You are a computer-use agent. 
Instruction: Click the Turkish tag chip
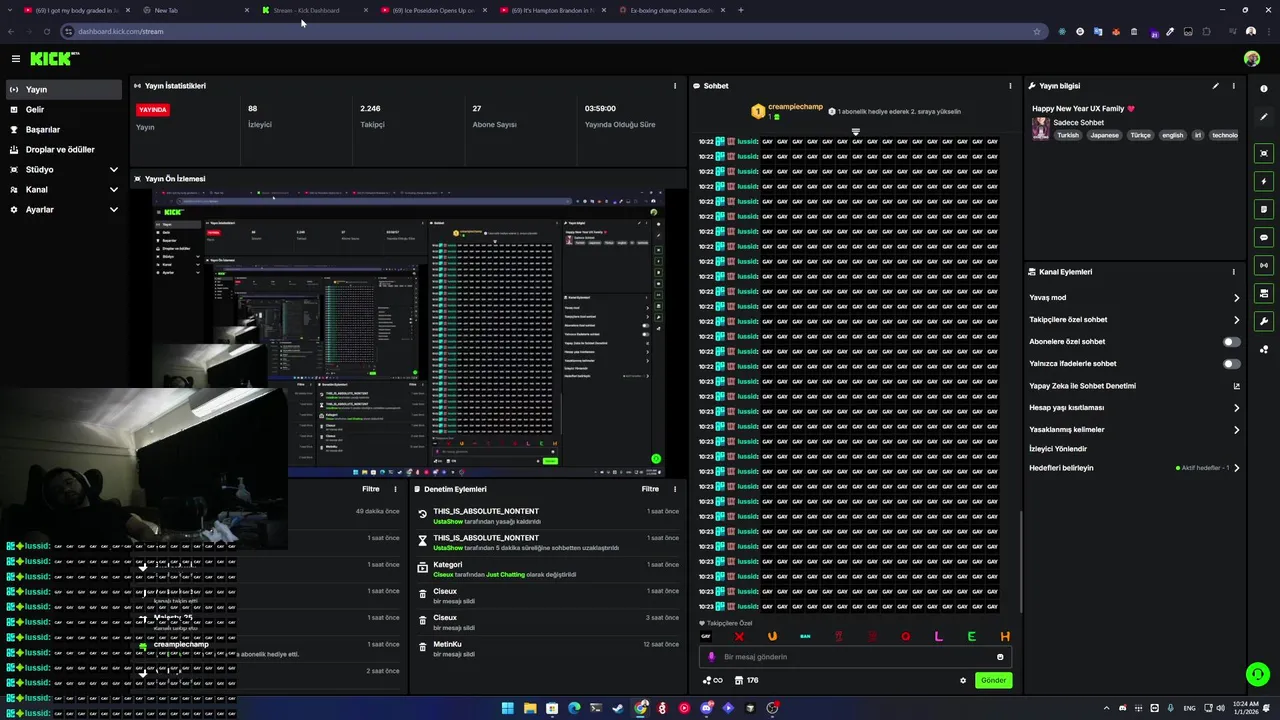coord(1068,135)
